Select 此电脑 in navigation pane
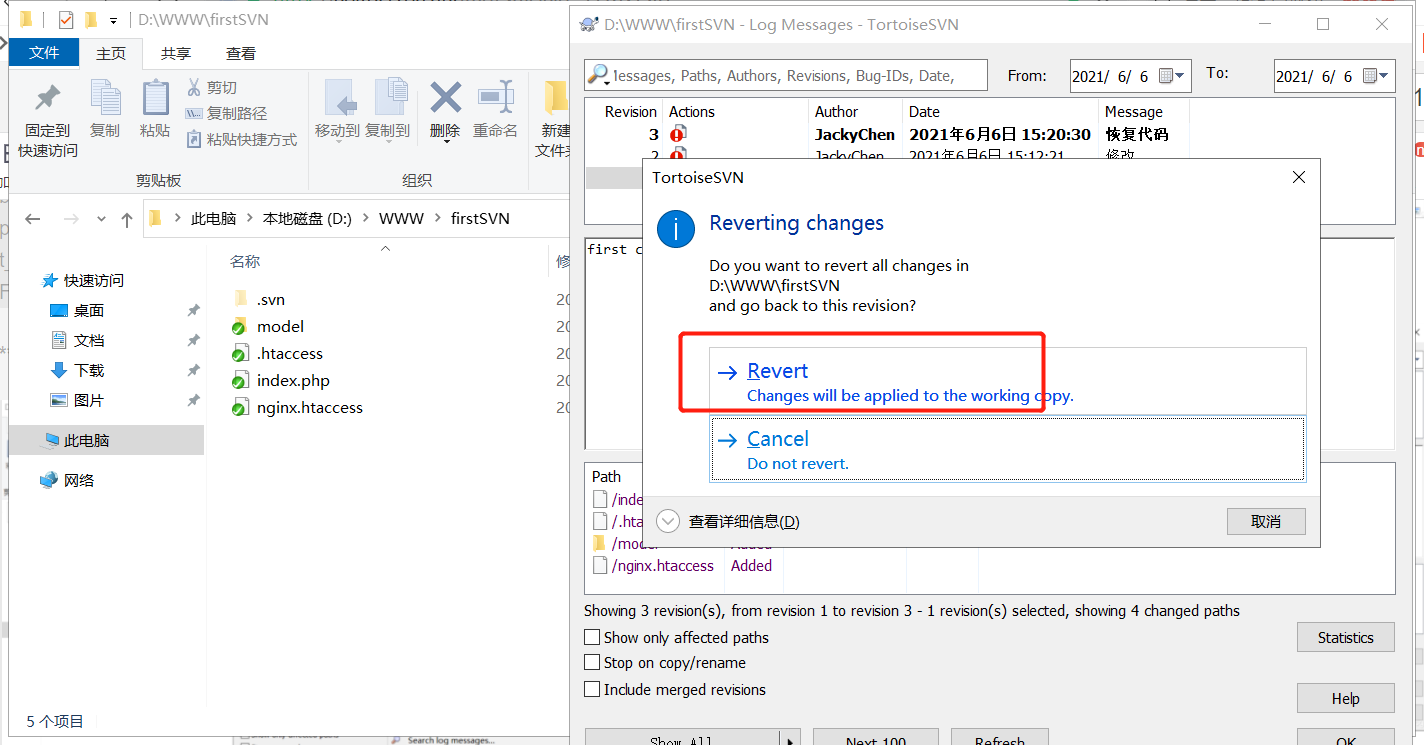Viewport: 1424px width, 745px height. click(x=106, y=440)
